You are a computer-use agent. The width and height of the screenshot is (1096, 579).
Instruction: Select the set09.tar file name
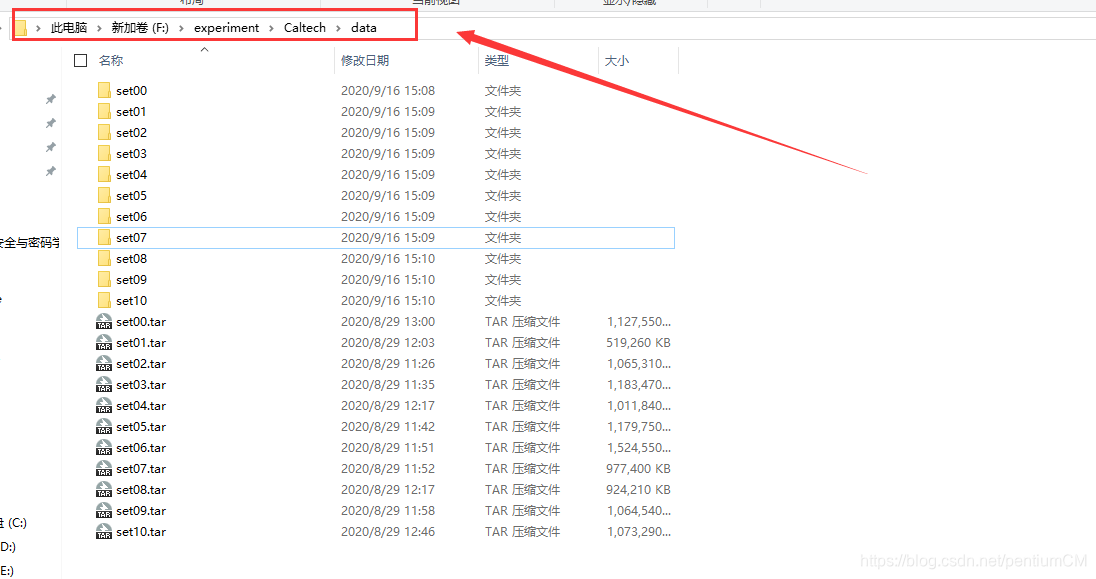click(x=141, y=510)
